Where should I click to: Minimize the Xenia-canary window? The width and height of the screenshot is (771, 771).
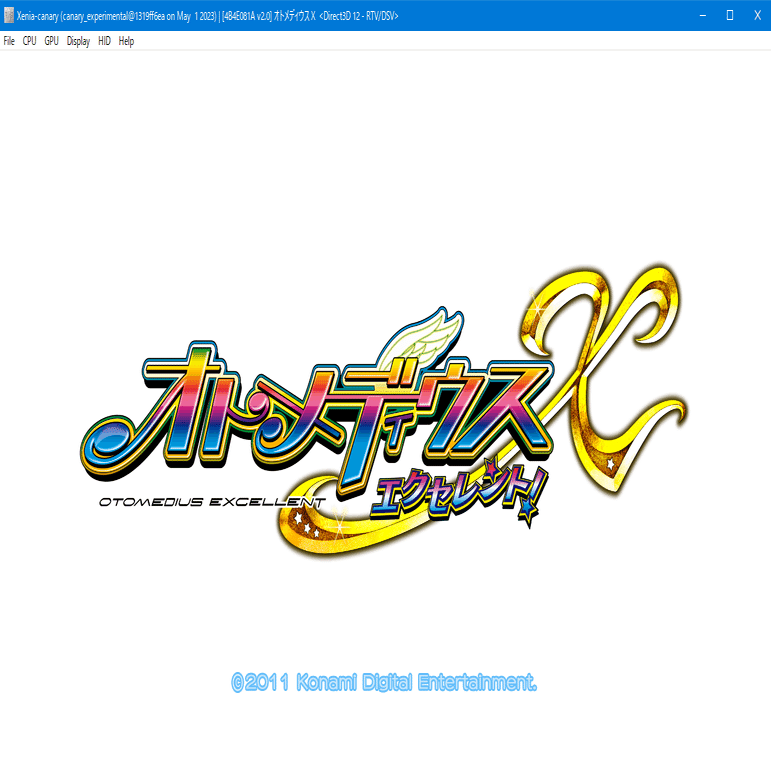(703, 16)
